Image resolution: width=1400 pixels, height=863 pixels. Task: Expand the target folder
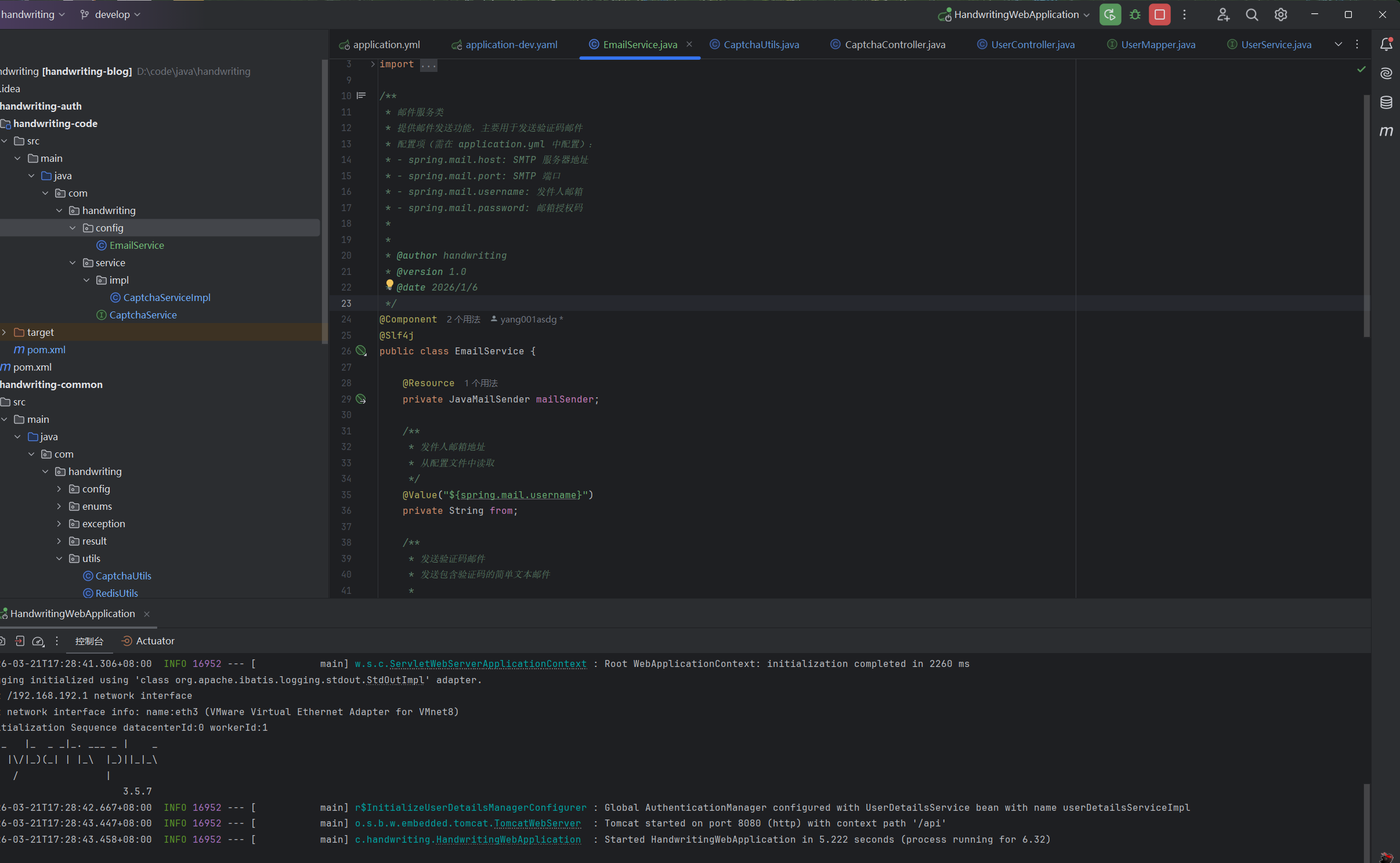point(5,332)
